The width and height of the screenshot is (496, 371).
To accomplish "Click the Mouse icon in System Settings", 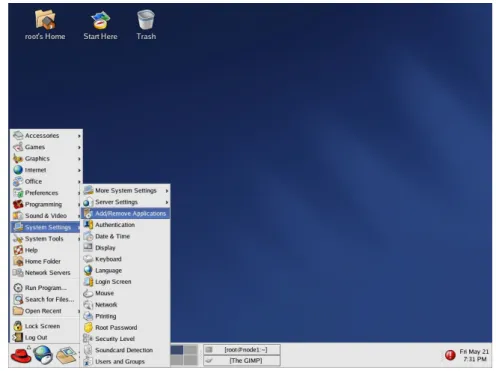I will pos(88,293).
